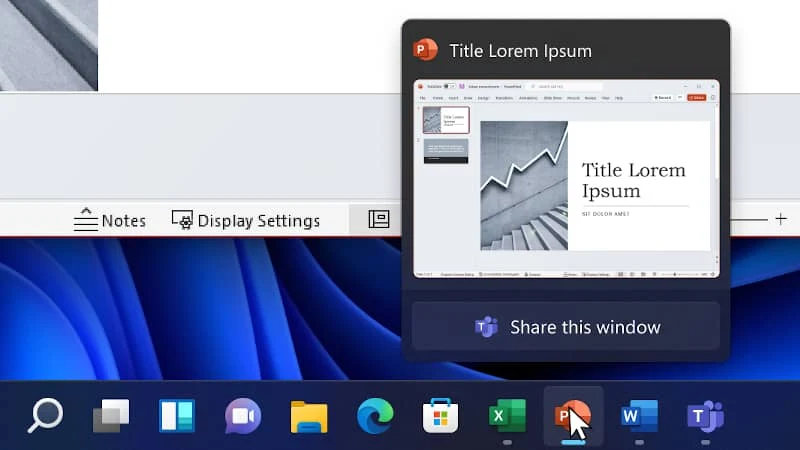Open Windows Search from the taskbar
Viewport: 800px width, 450px height.
coord(45,416)
